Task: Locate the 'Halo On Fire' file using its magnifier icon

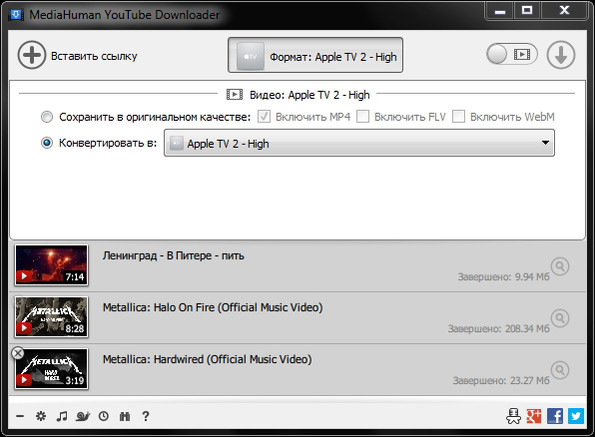Action: tap(560, 318)
